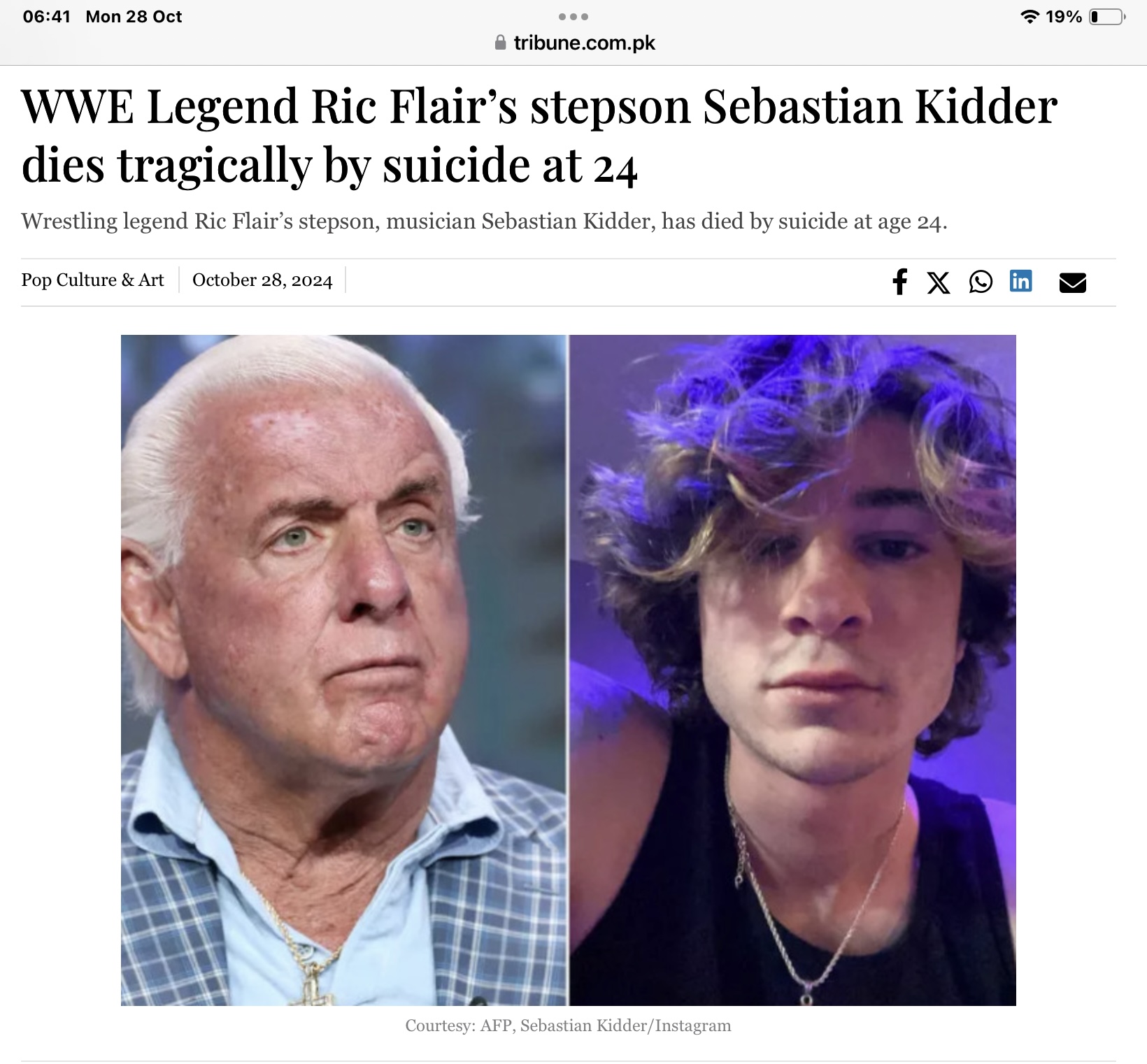
Task: Tap the tribune.com.pk address bar
Action: [x=575, y=43]
